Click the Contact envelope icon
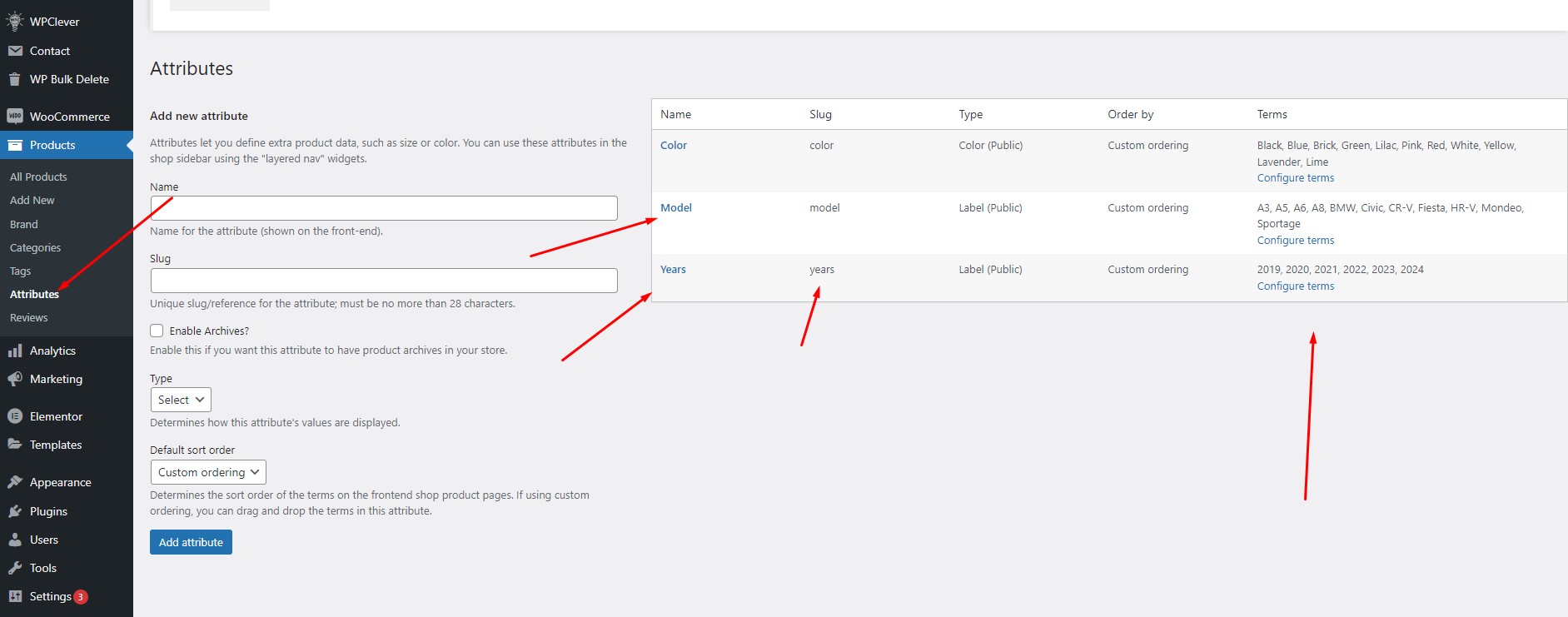This screenshot has height=617, width=1568. (x=15, y=51)
